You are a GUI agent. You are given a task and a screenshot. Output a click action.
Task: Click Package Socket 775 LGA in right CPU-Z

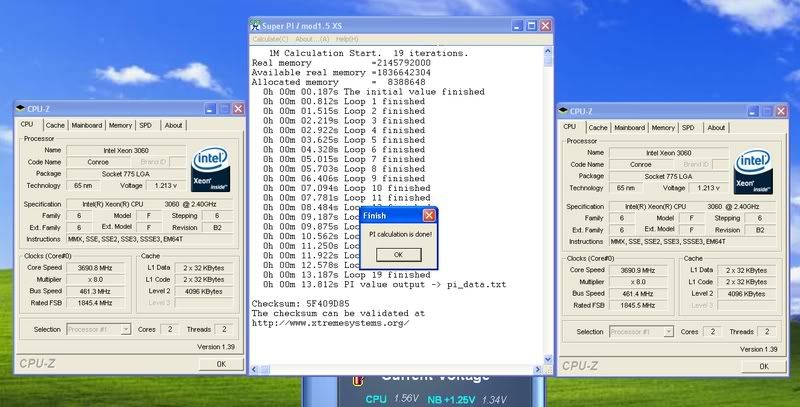point(669,176)
